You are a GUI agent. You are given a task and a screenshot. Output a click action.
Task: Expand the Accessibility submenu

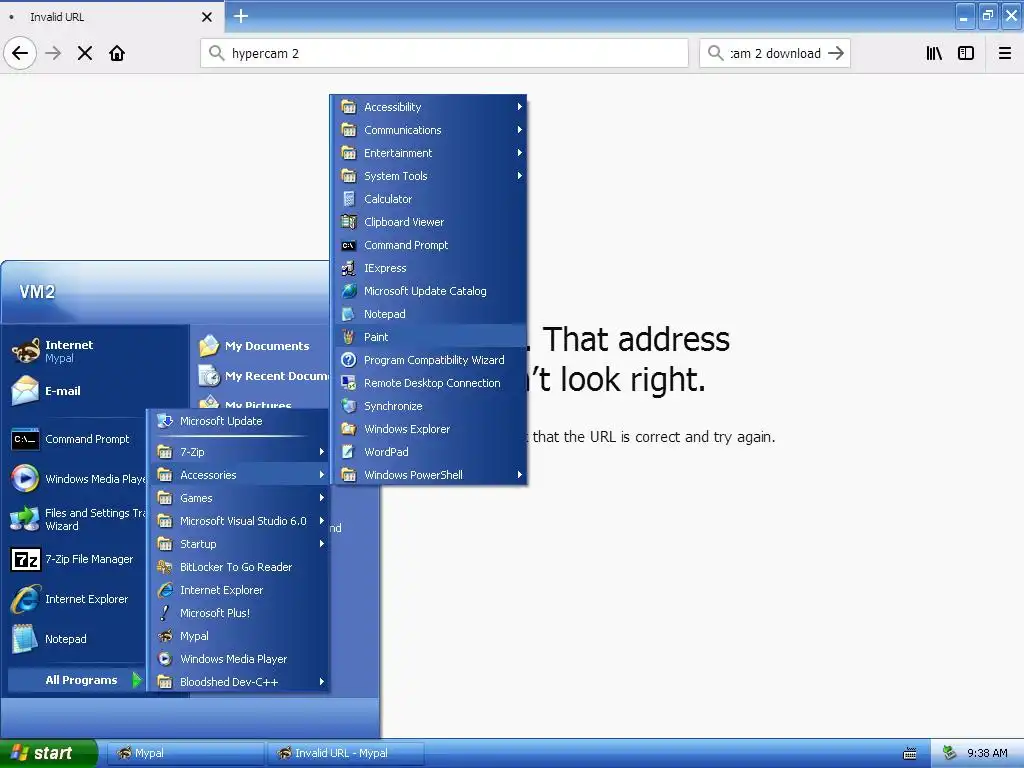[x=429, y=107]
